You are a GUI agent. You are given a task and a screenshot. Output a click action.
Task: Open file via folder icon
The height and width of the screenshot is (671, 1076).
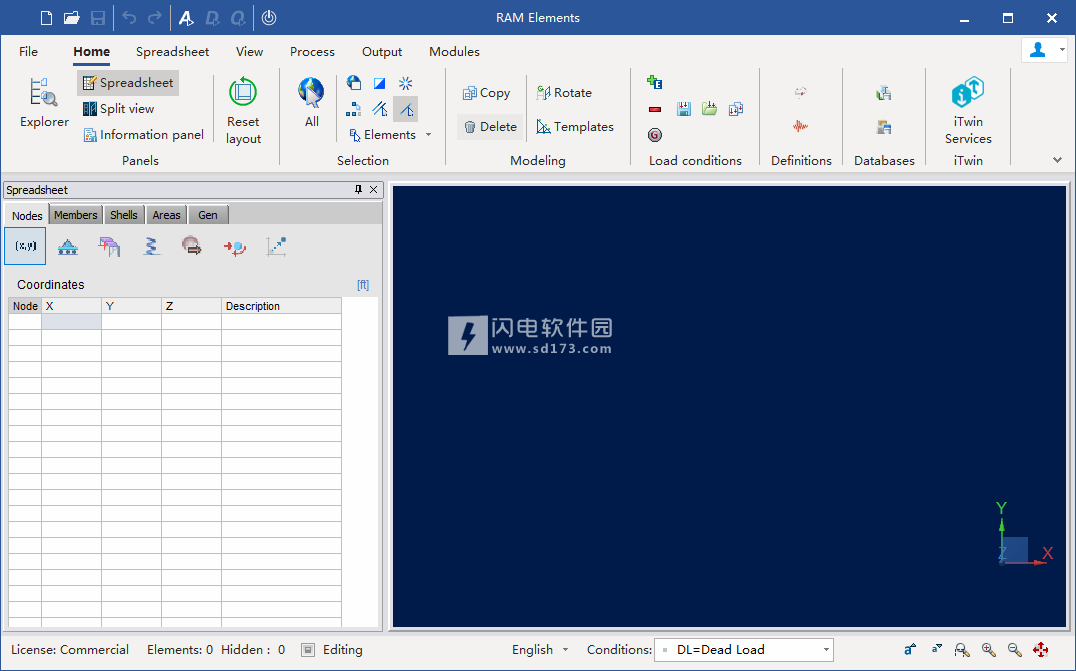point(71,18)
